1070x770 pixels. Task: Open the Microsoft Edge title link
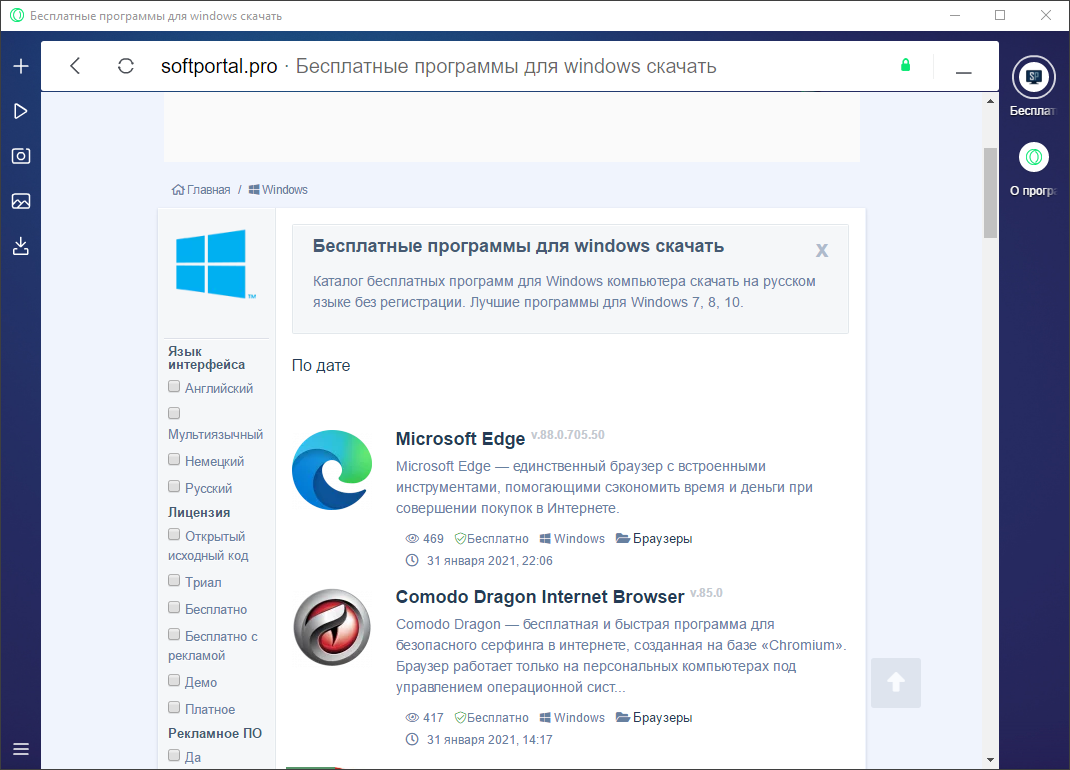[x=461, y=439]
